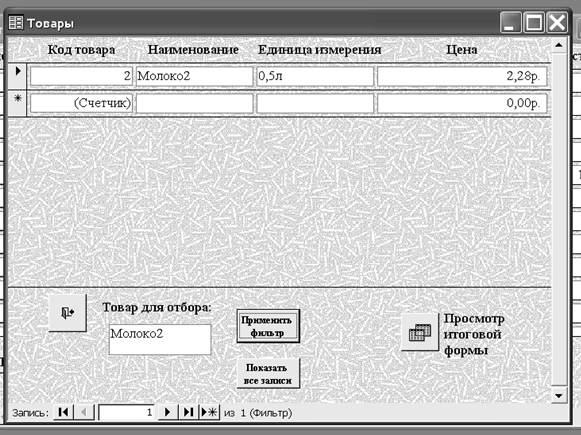Click the Наименование field containing Молоко2 in row

tap(195, 76)
